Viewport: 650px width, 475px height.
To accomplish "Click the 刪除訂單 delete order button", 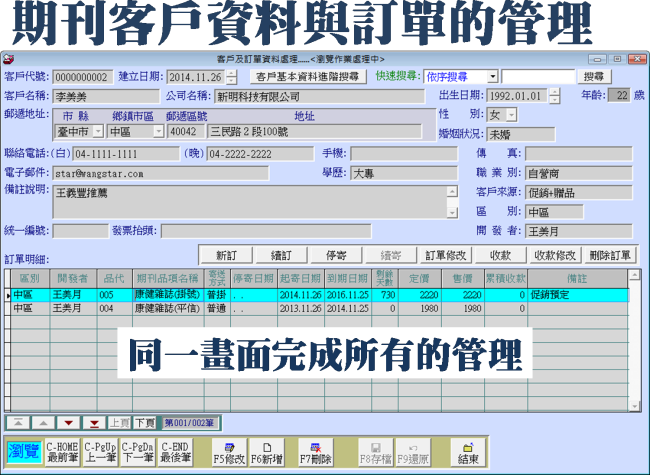I will click(x=609, y=254).
